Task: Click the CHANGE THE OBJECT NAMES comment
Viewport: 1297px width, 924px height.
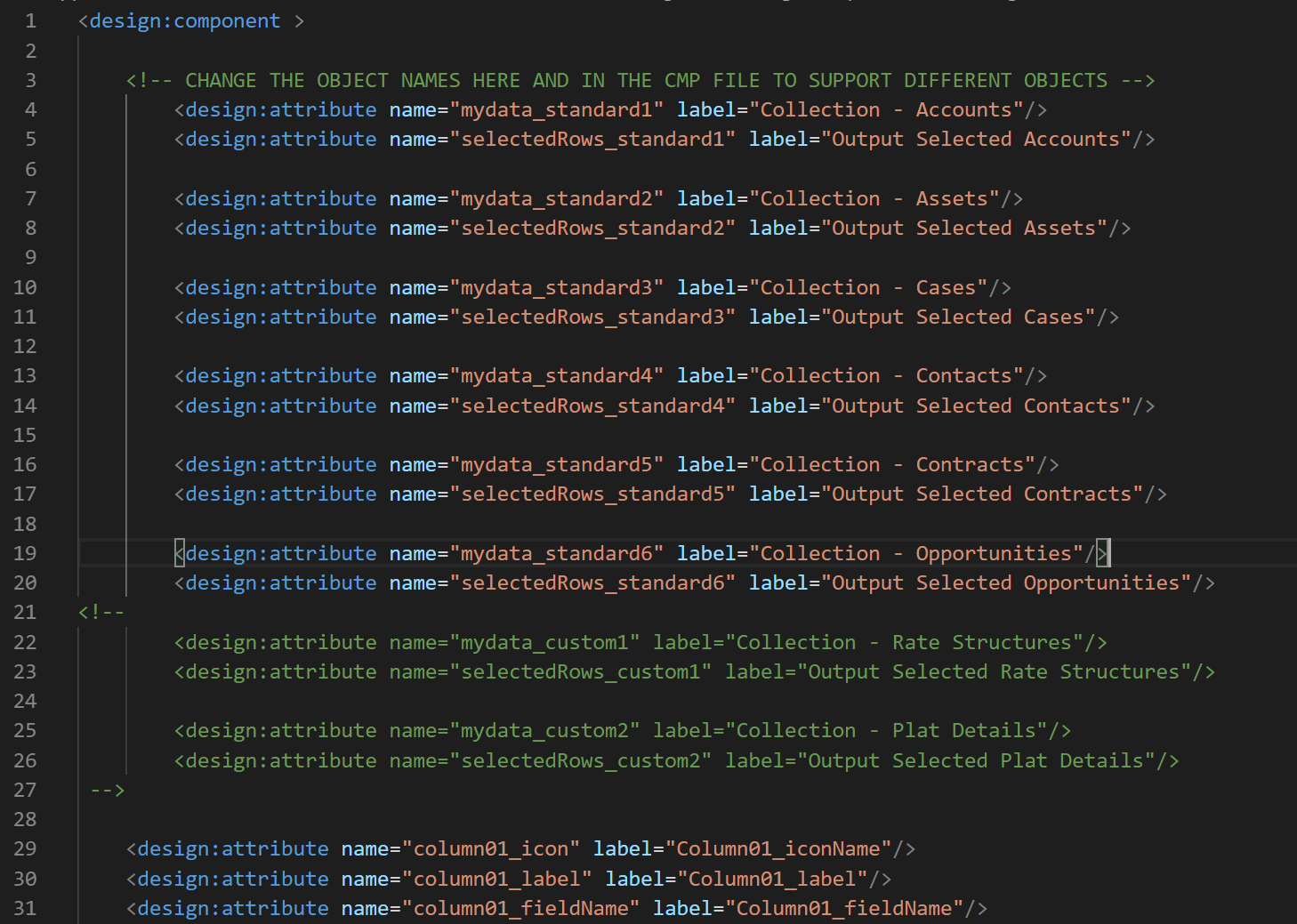Action: click(x=640, y=81)
